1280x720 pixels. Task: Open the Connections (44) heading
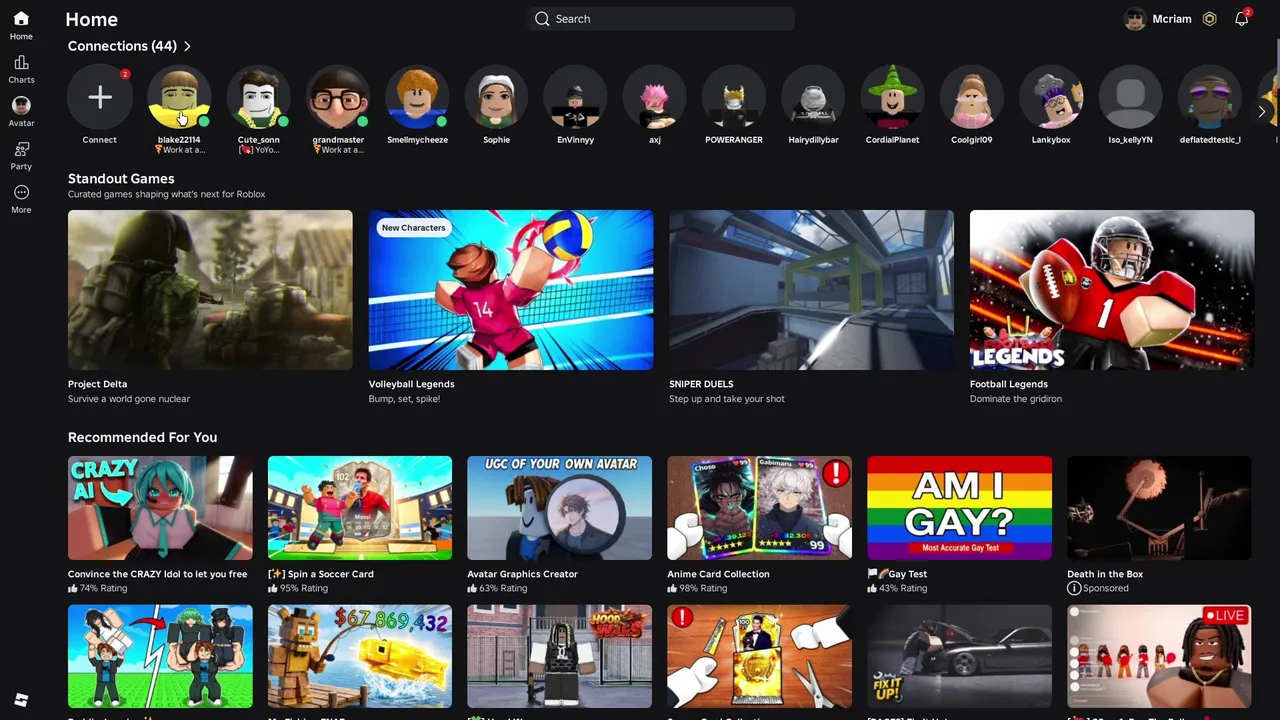click(122, 46)
